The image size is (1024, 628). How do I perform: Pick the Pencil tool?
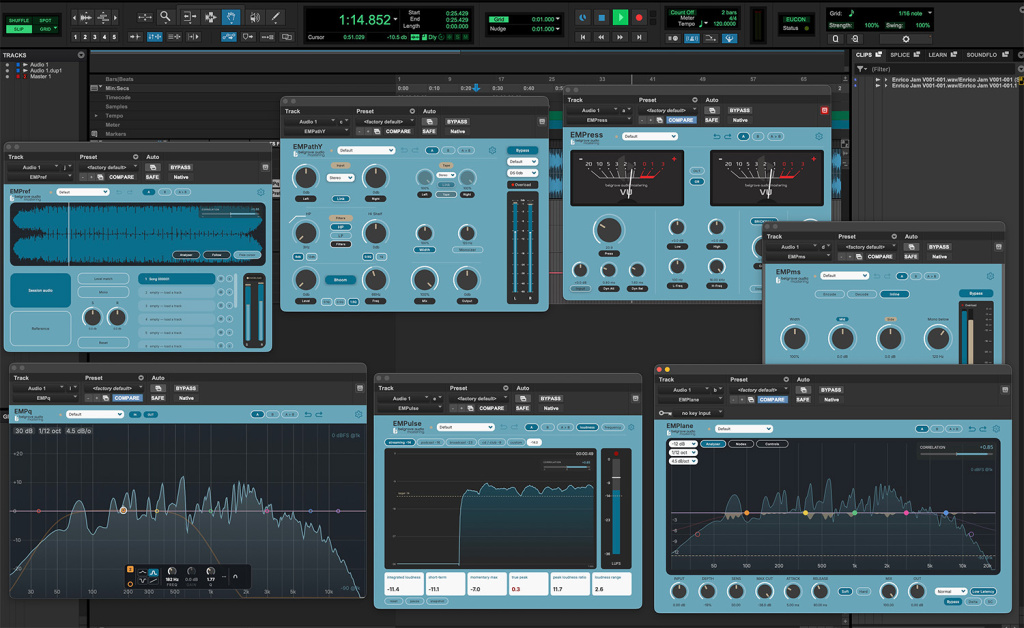tap(276, 17)
